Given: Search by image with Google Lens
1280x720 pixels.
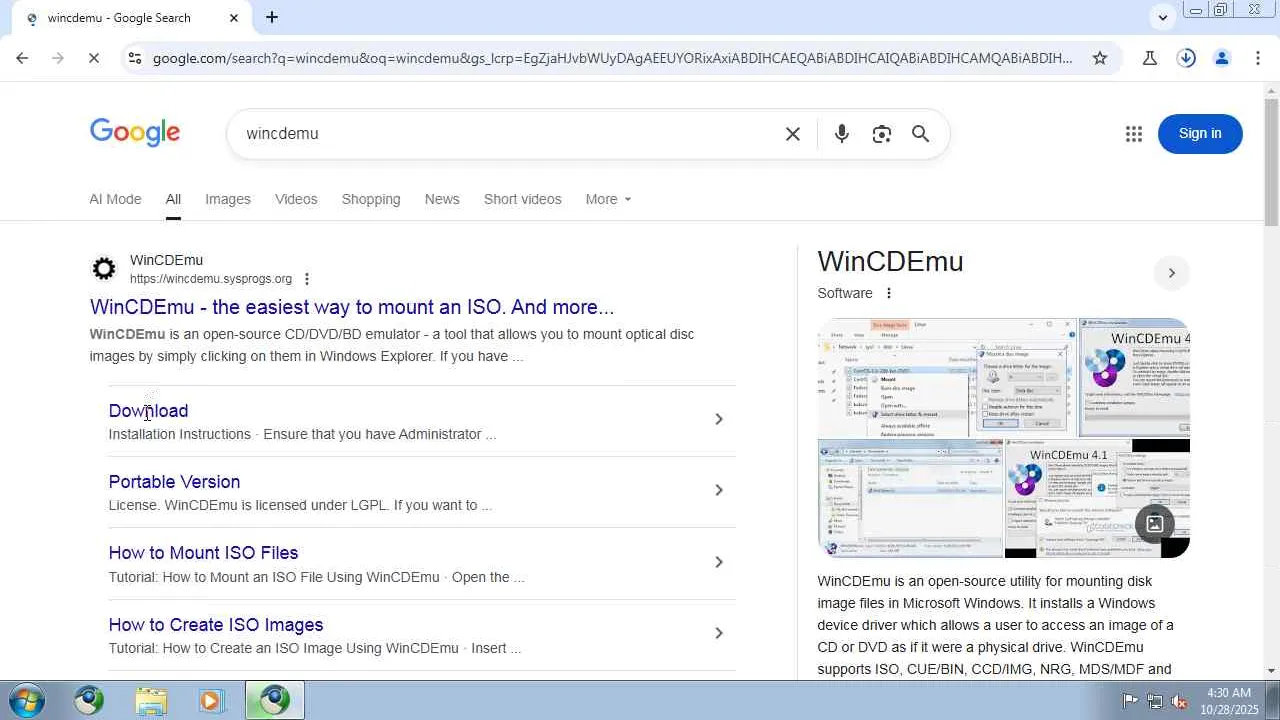Looking at the screenshot, I should point(882,134).
